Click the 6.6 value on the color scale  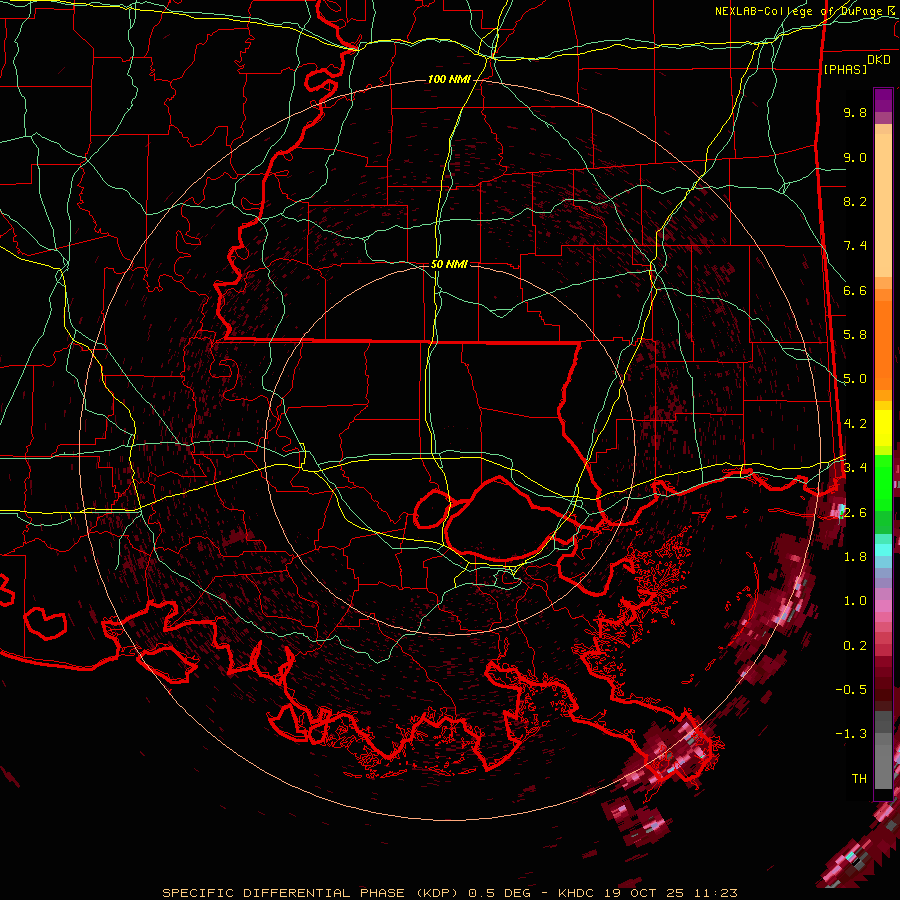click(x=855, y=290)
